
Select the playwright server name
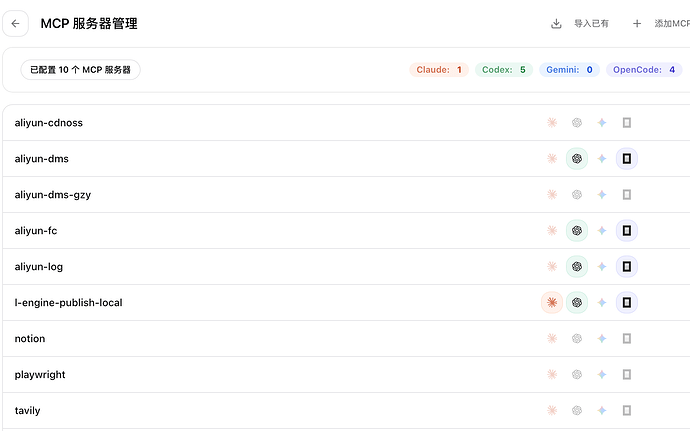40,375
